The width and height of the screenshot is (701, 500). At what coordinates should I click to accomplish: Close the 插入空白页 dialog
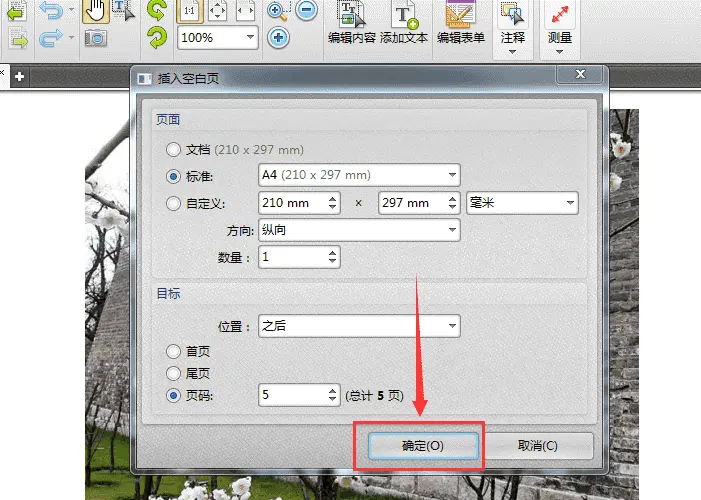click(580, 74)
